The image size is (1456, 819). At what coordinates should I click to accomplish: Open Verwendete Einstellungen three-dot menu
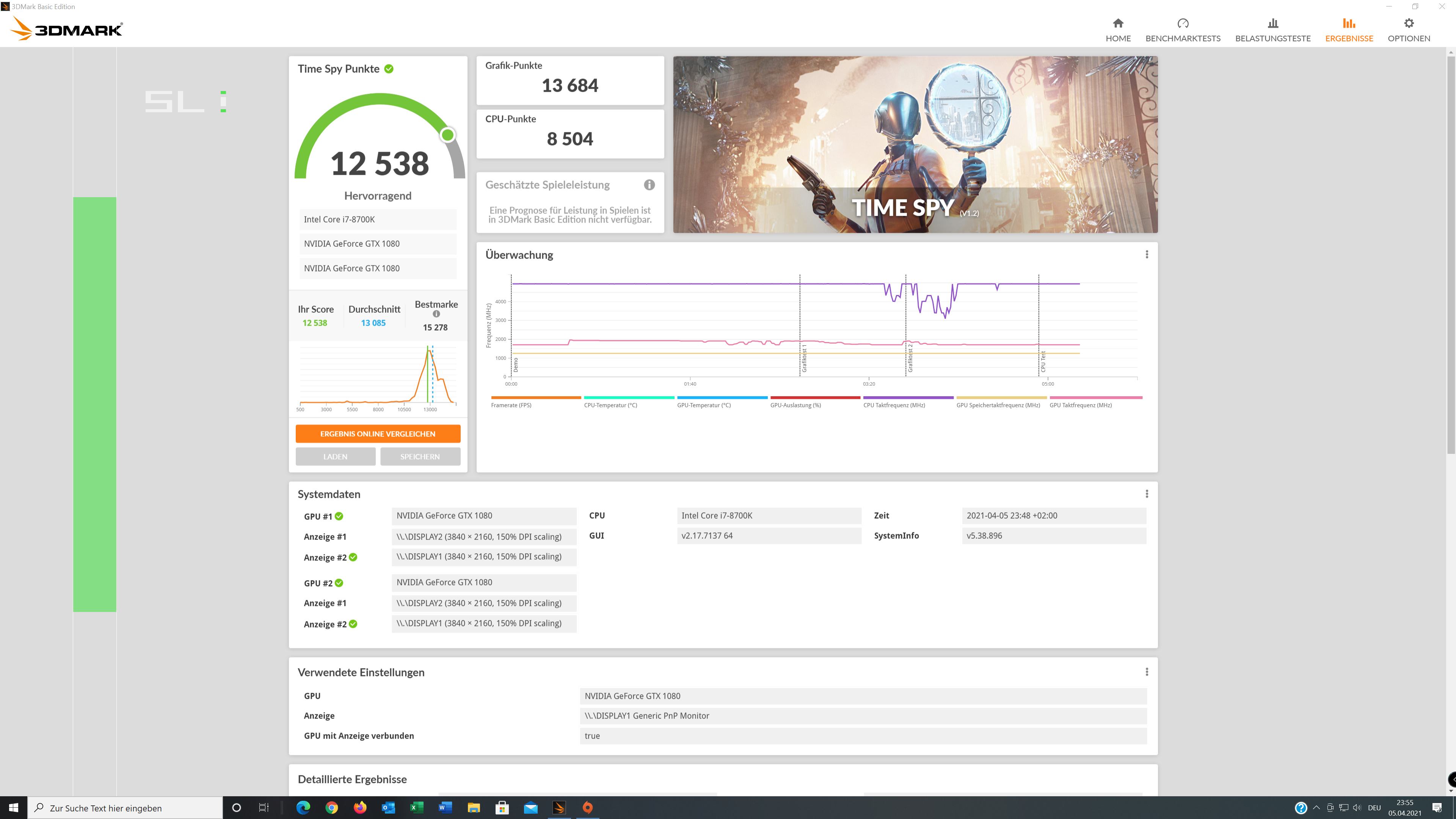click(1146, 672)
